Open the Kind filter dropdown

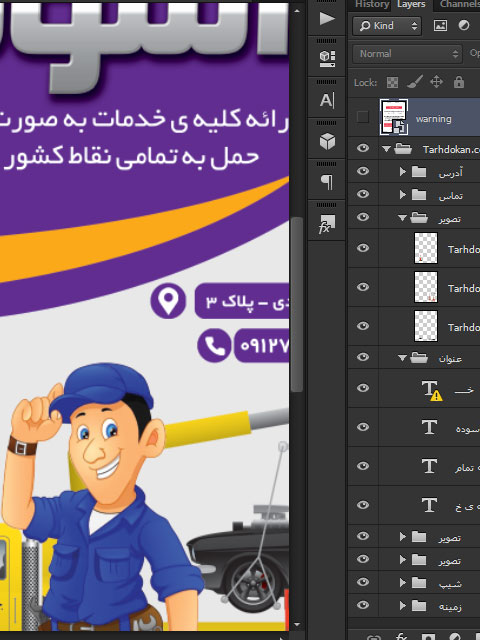tap(387, 26)
